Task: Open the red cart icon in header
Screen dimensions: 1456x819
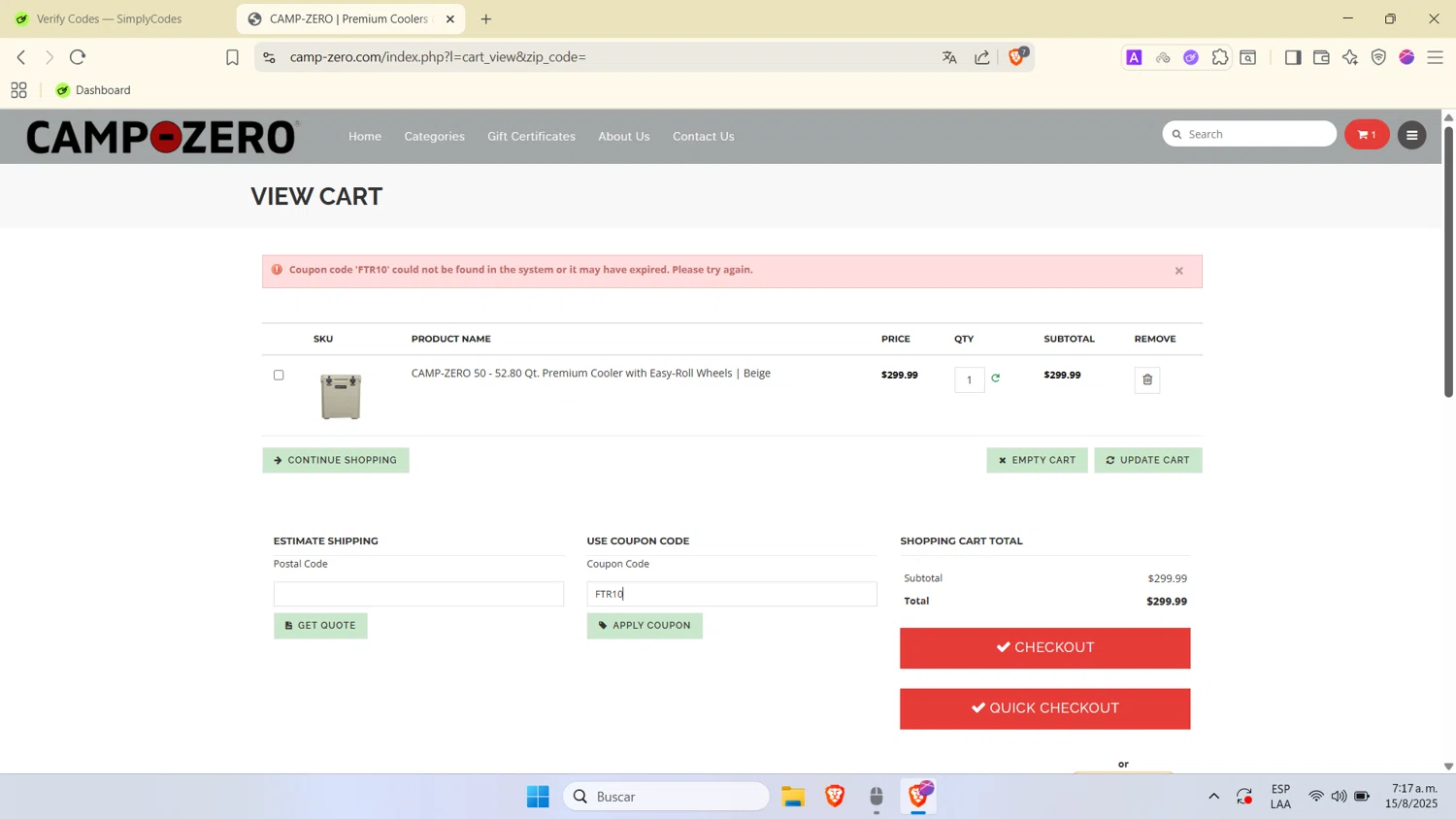Action: tap(1367, 135)
